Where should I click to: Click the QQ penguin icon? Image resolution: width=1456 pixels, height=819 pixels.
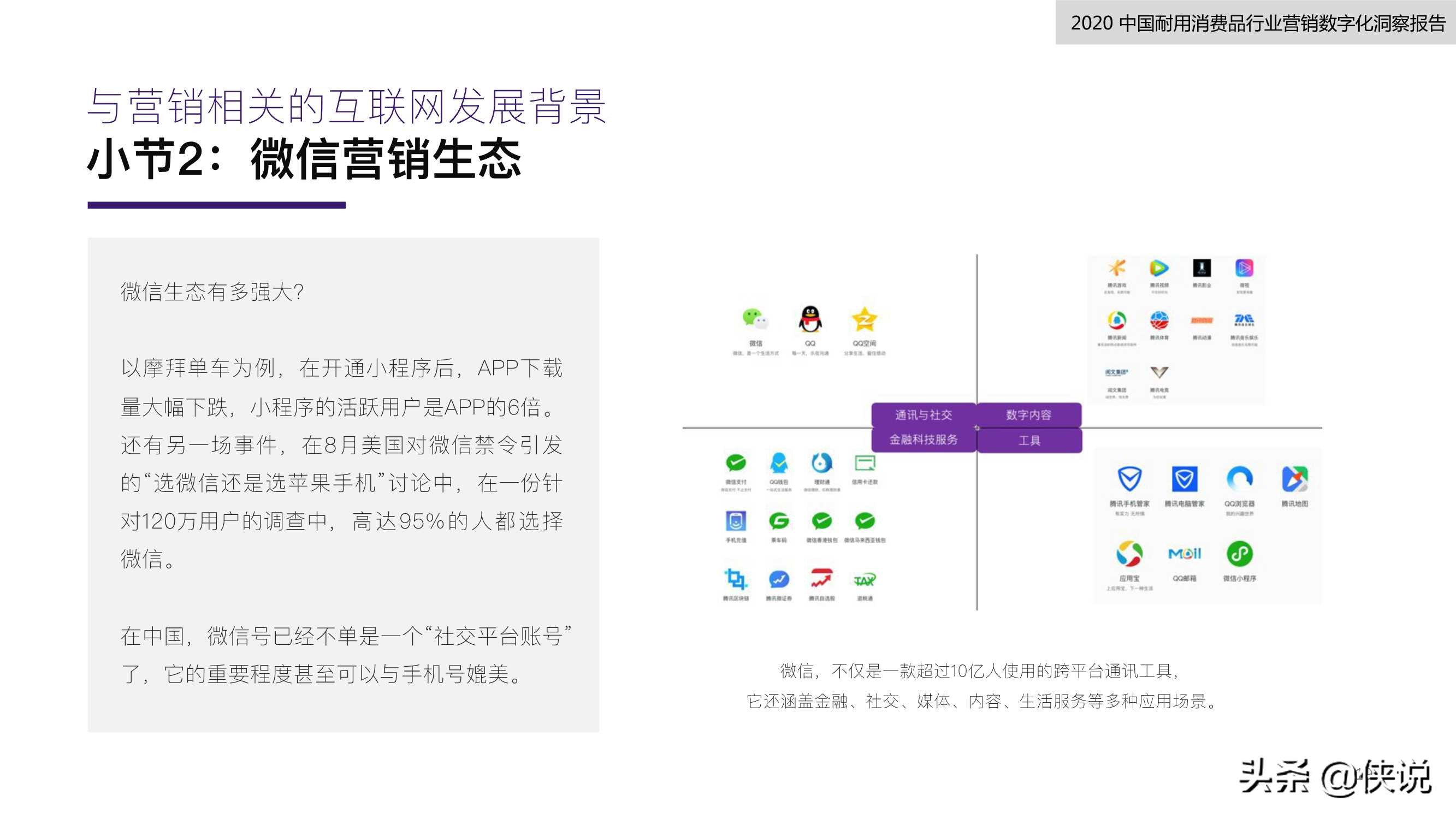(x=810, y=319)
